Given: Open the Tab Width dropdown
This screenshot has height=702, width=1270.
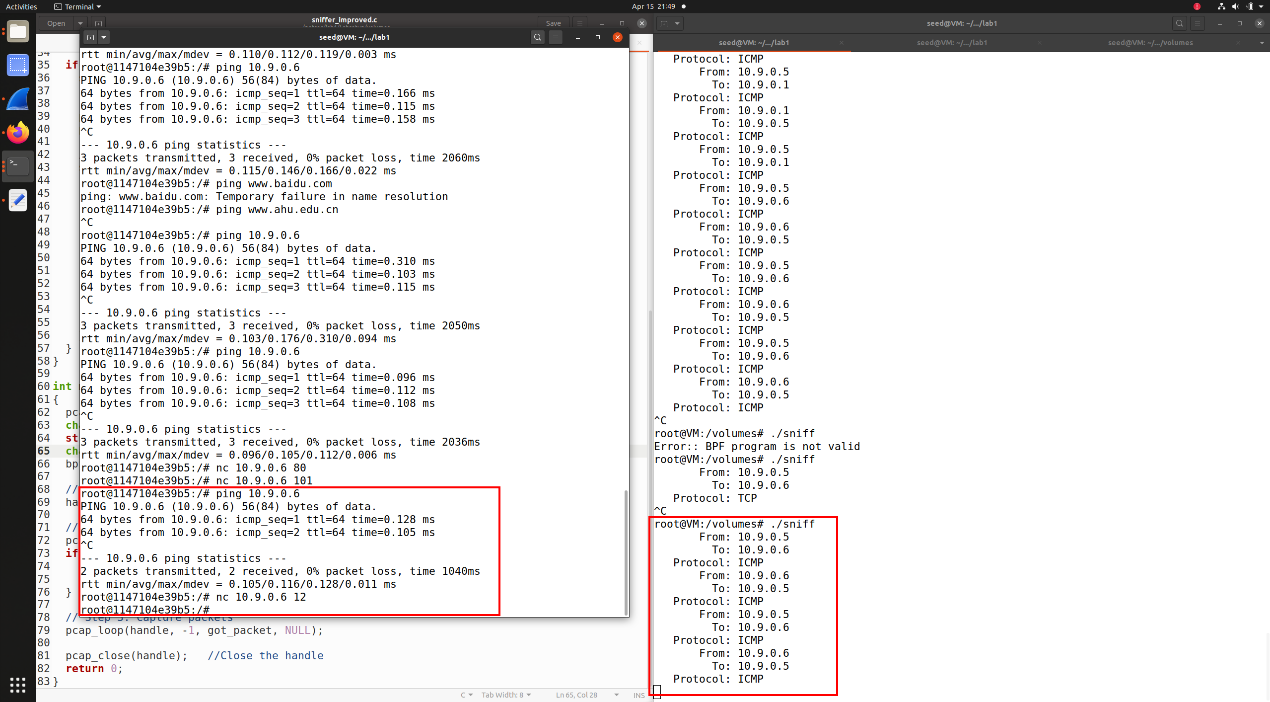Looking at the screenshot, I should point(506,695).
